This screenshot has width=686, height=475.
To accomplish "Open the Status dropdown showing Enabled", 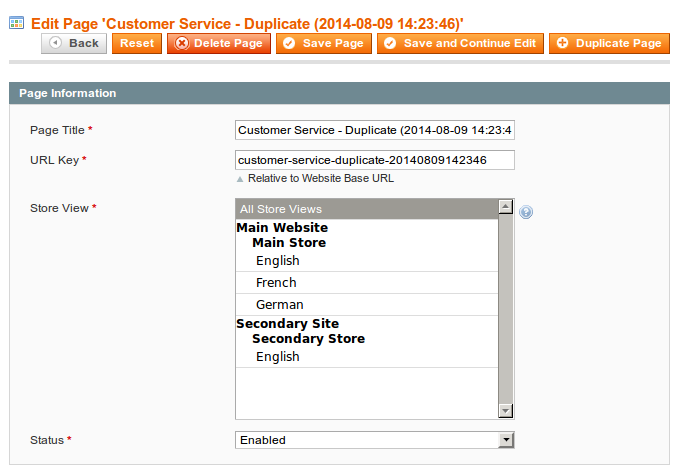I will coord(374,440).
